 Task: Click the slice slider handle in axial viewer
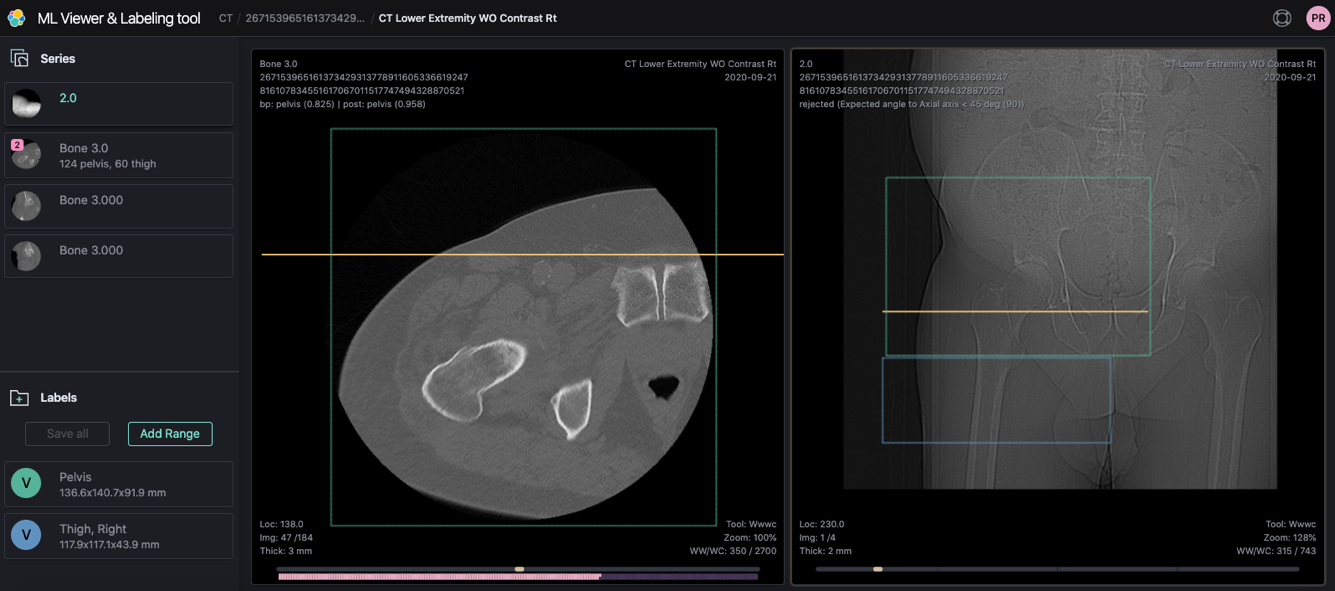pos(519,569)
